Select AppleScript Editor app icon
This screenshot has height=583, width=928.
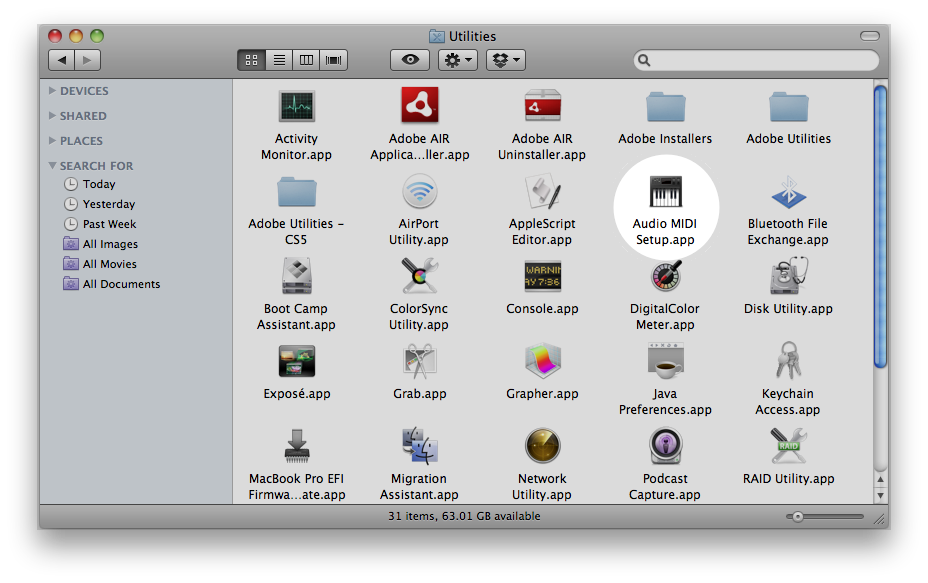(x=542, y=192)
